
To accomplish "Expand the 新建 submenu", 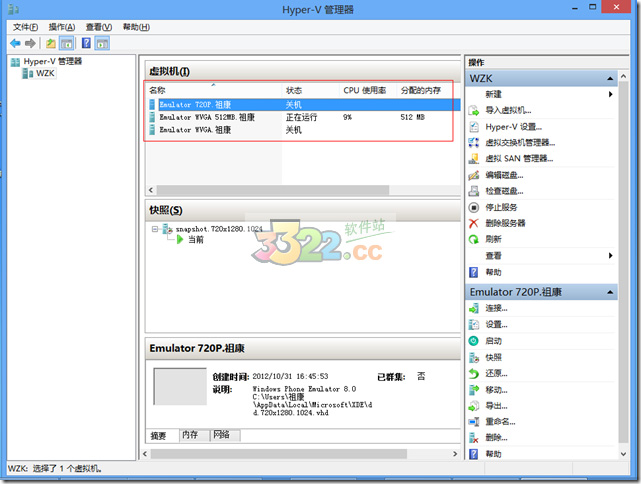I will pos(610,94).
